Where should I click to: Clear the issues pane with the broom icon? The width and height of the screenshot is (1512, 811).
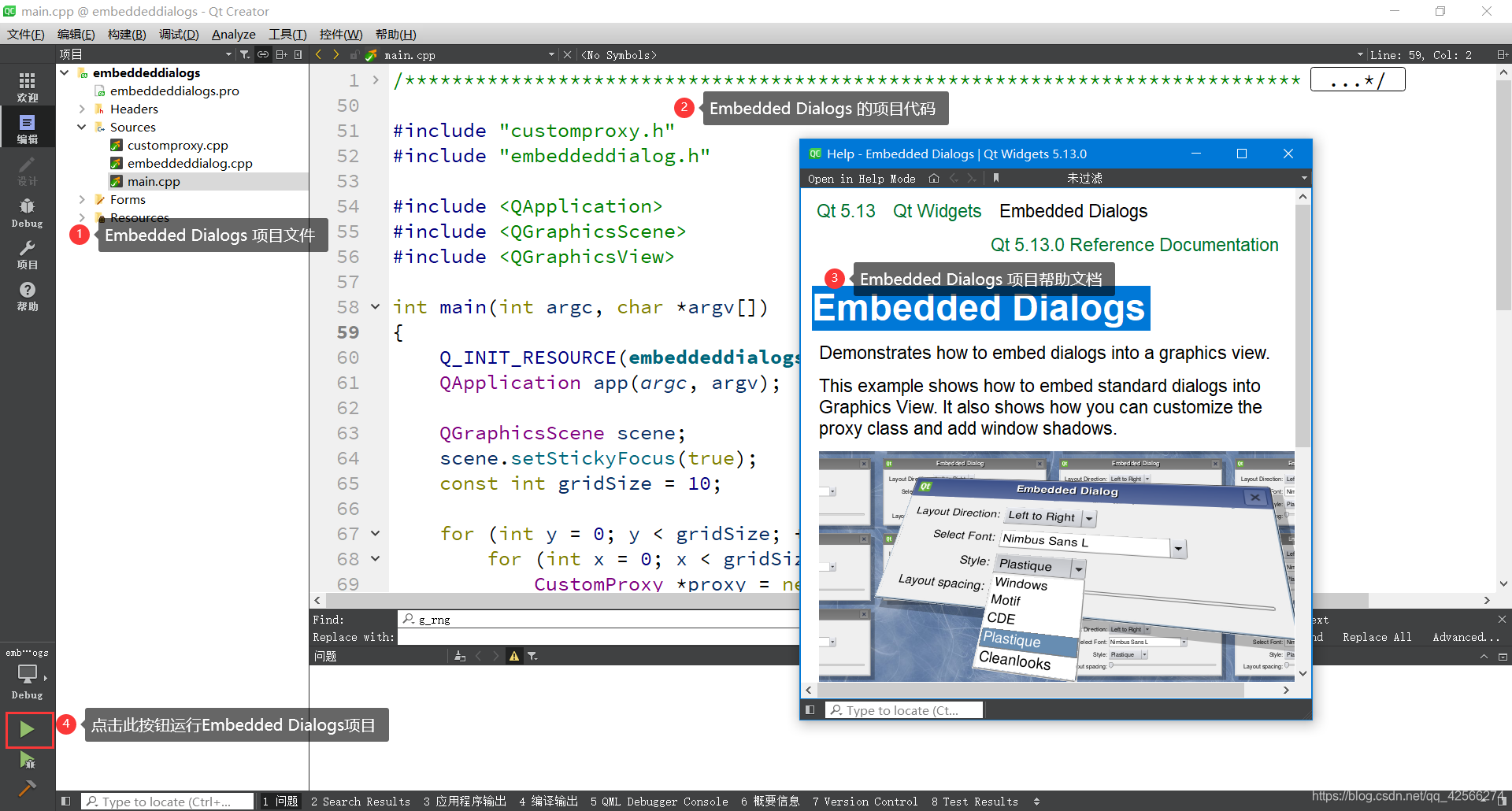point(460,656)
